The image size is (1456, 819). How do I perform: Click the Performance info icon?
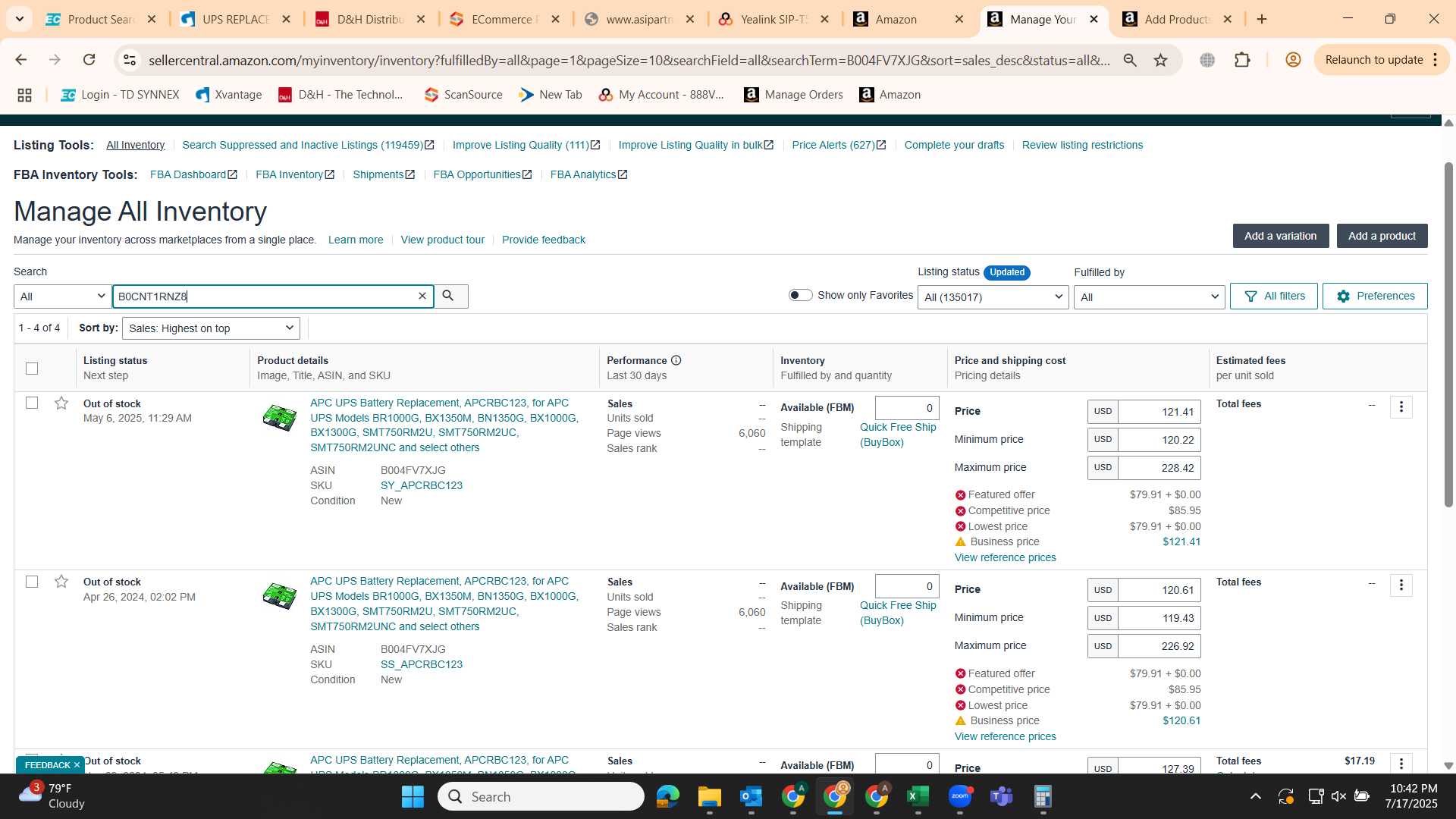coord(676,360)
